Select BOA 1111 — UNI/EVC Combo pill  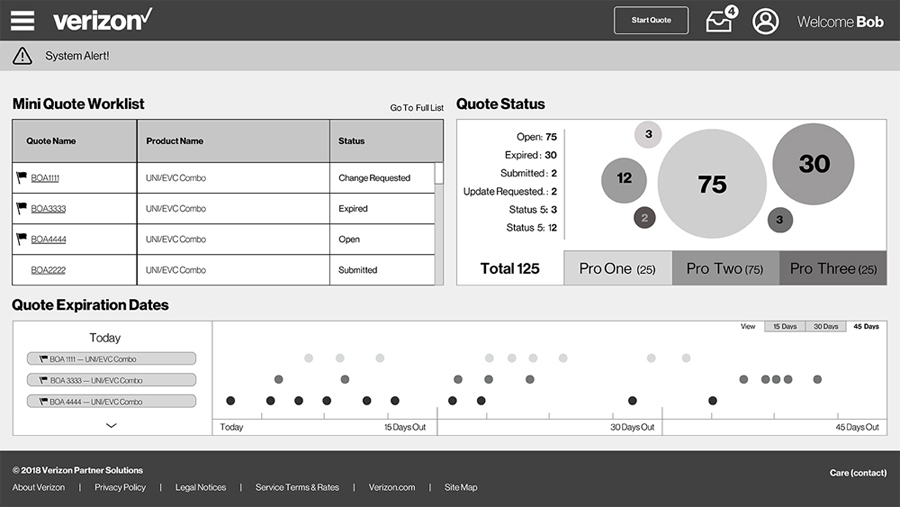[x=111, y=359]
